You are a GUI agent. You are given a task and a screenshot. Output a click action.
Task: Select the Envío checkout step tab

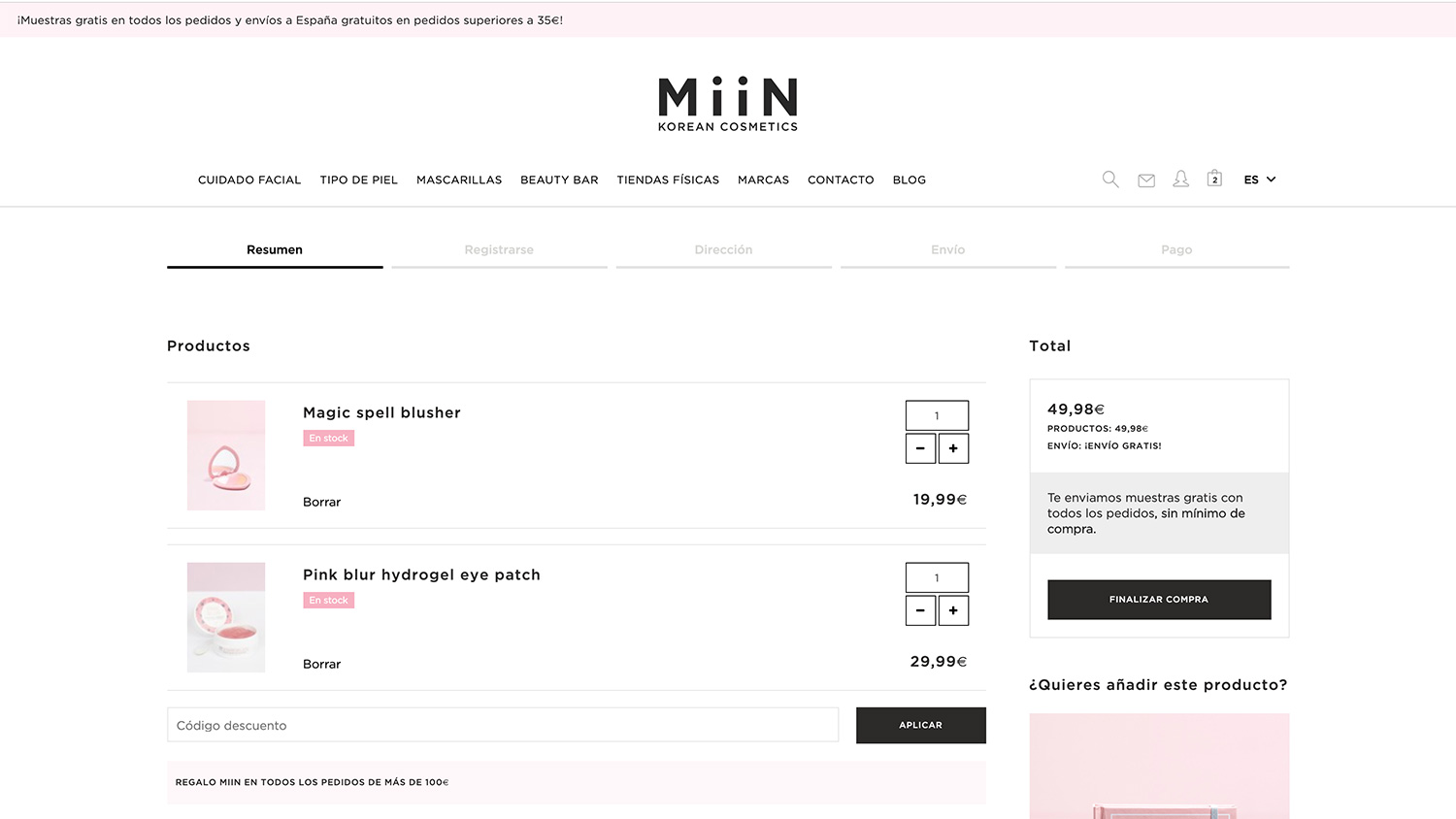947,250
